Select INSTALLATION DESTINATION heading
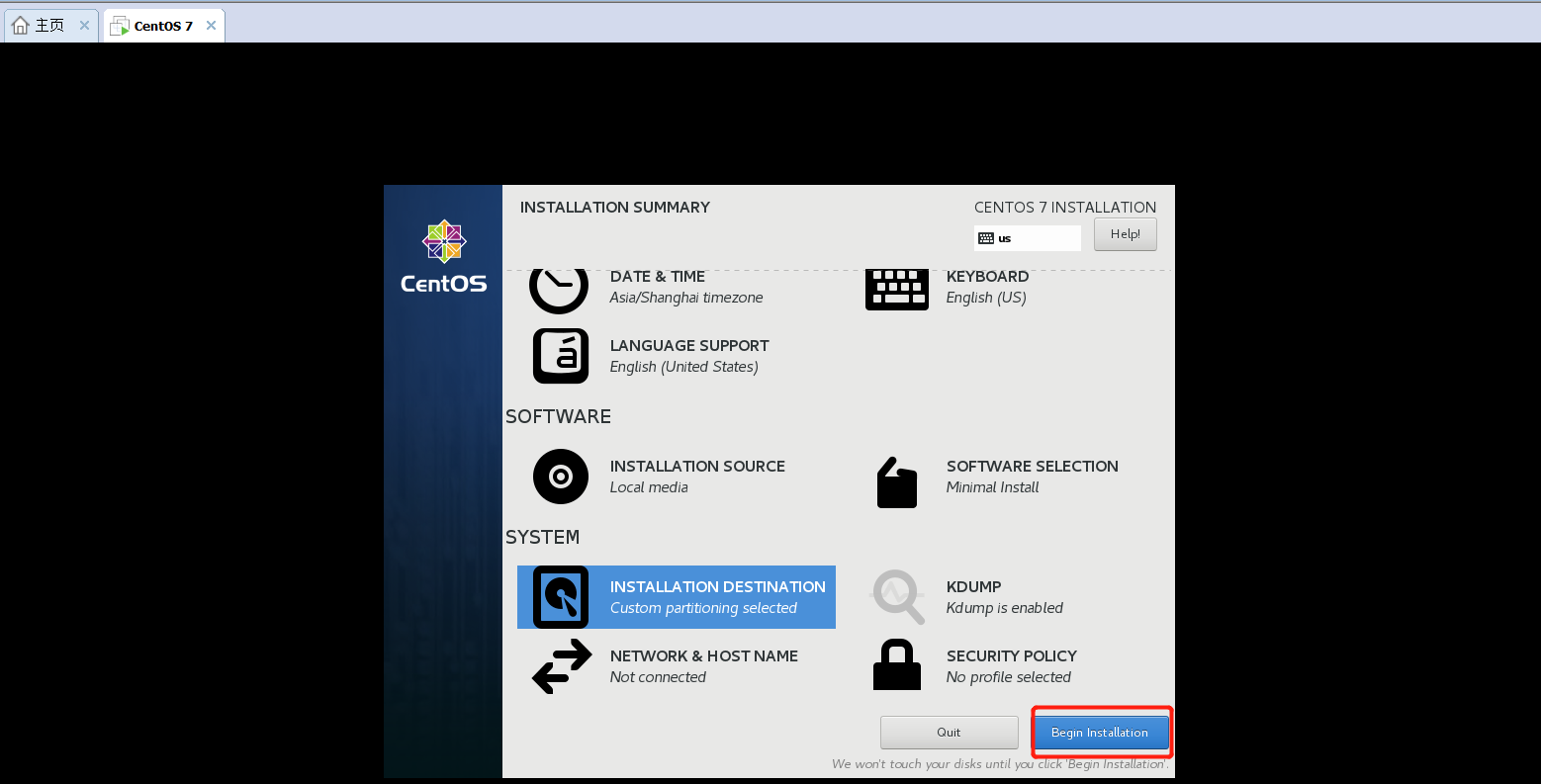Viewport: 1541px width, 784px height. click(x=718, y=587)
